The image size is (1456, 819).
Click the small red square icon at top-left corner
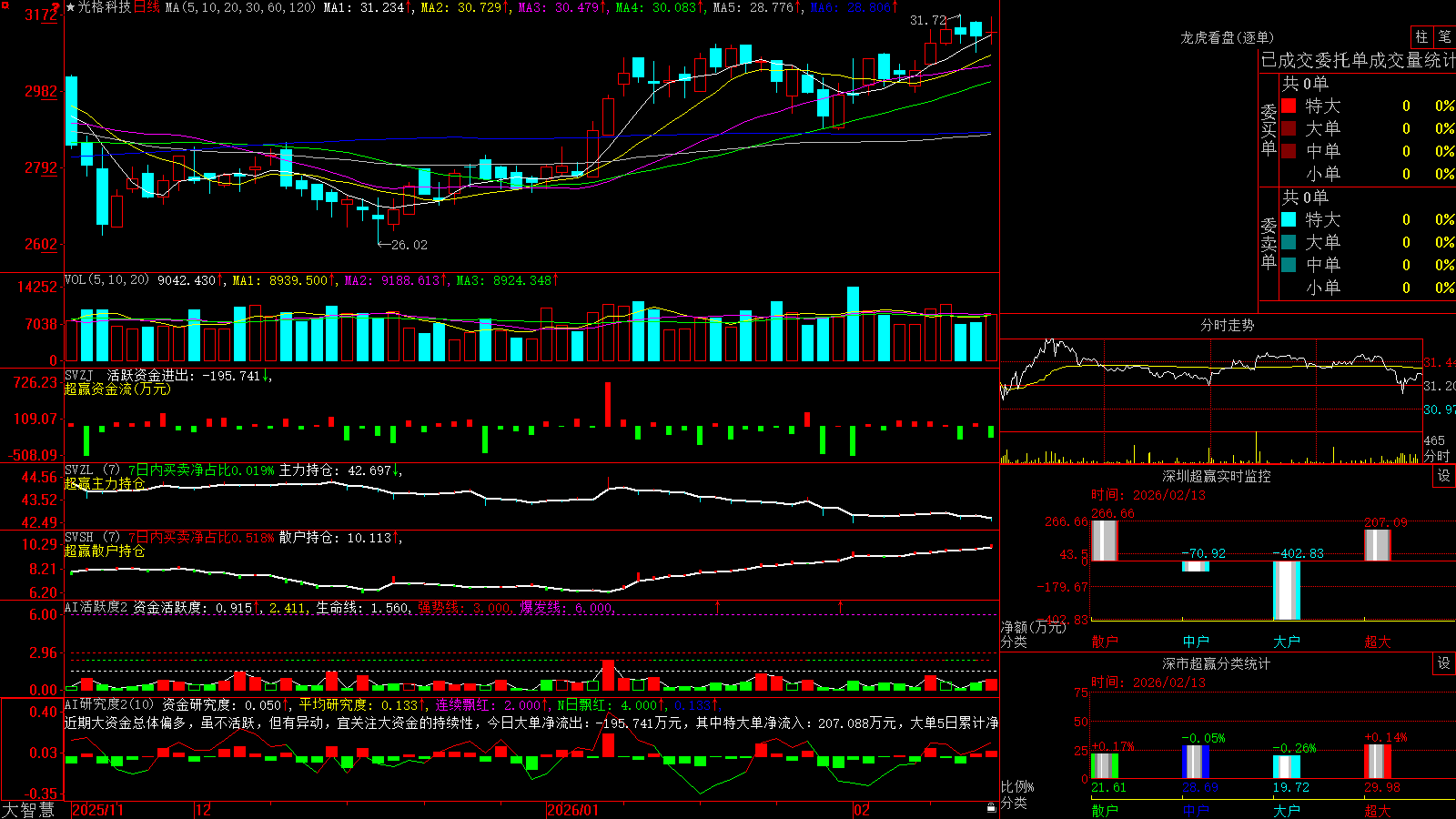click(4, 5)
